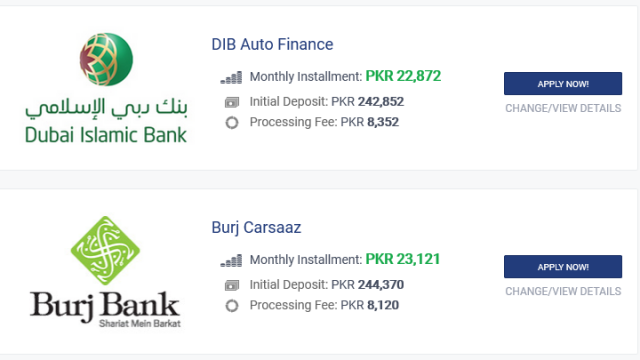Open Change/View Details for Burj Carsaaz

coord(563,292)
